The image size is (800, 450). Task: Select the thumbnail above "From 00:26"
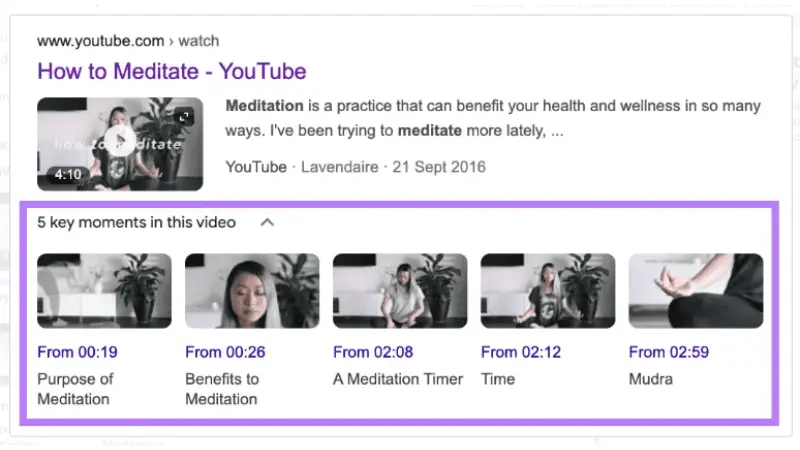click(252, 291)
